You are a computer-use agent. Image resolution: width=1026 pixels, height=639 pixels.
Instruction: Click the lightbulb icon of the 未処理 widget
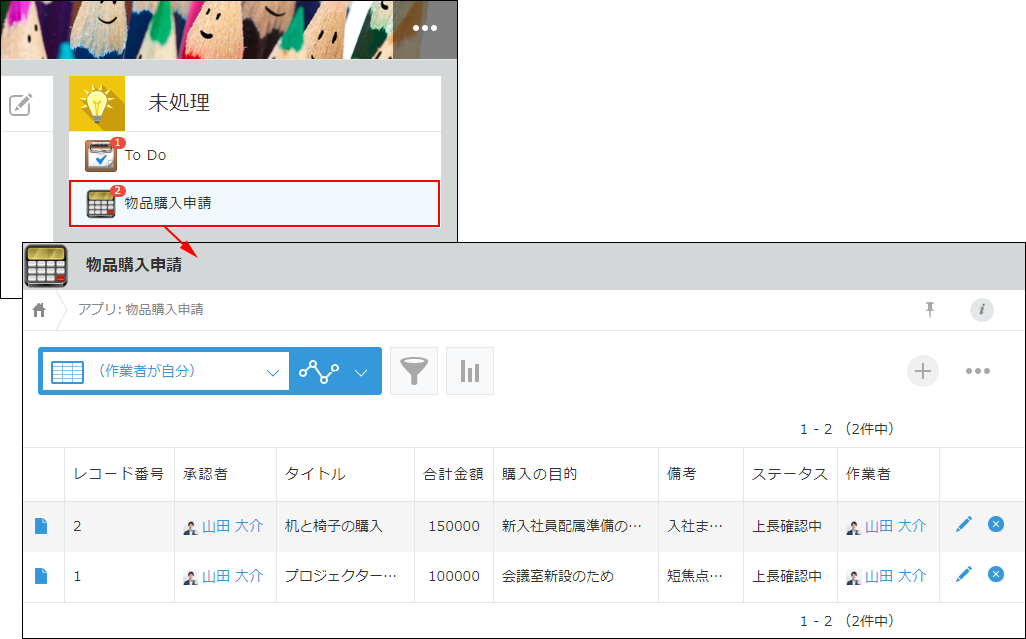[95, 103]
